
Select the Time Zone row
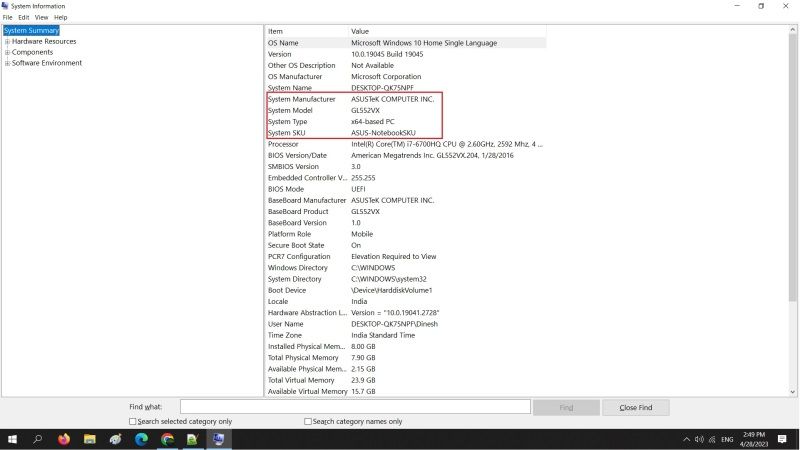pos(406,335)
